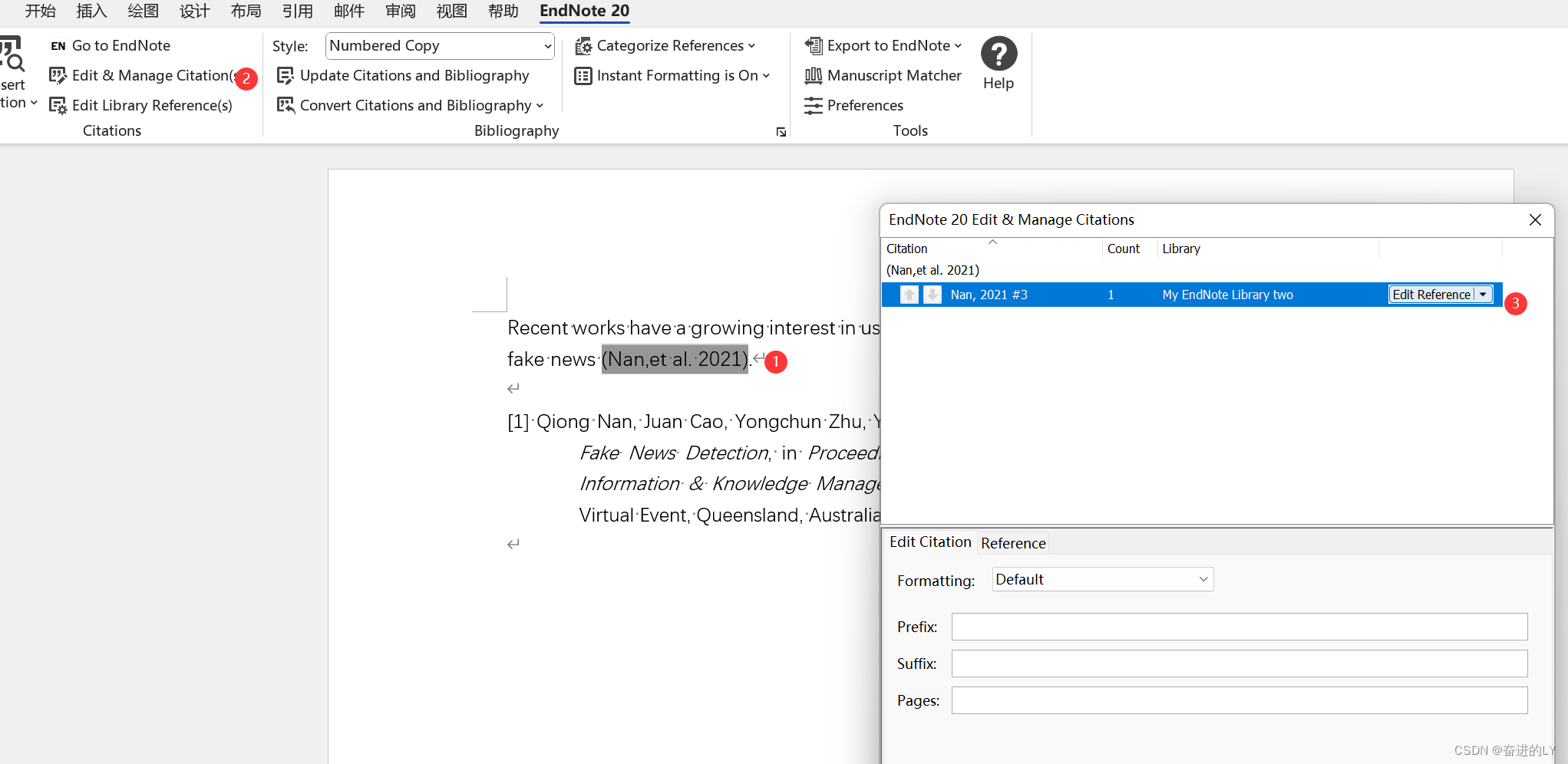Click into the Suffix field

tap(1240, 664)
